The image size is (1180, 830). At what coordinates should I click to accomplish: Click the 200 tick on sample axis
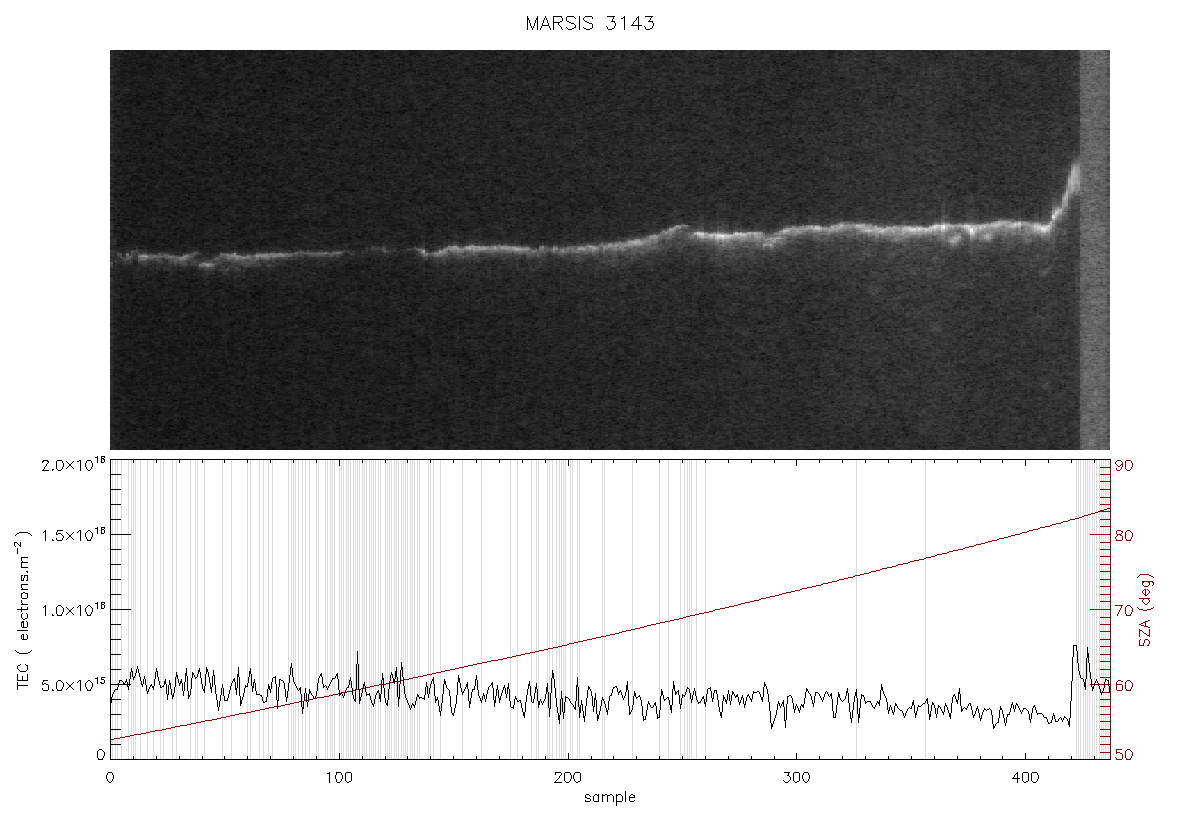[567, 777]
